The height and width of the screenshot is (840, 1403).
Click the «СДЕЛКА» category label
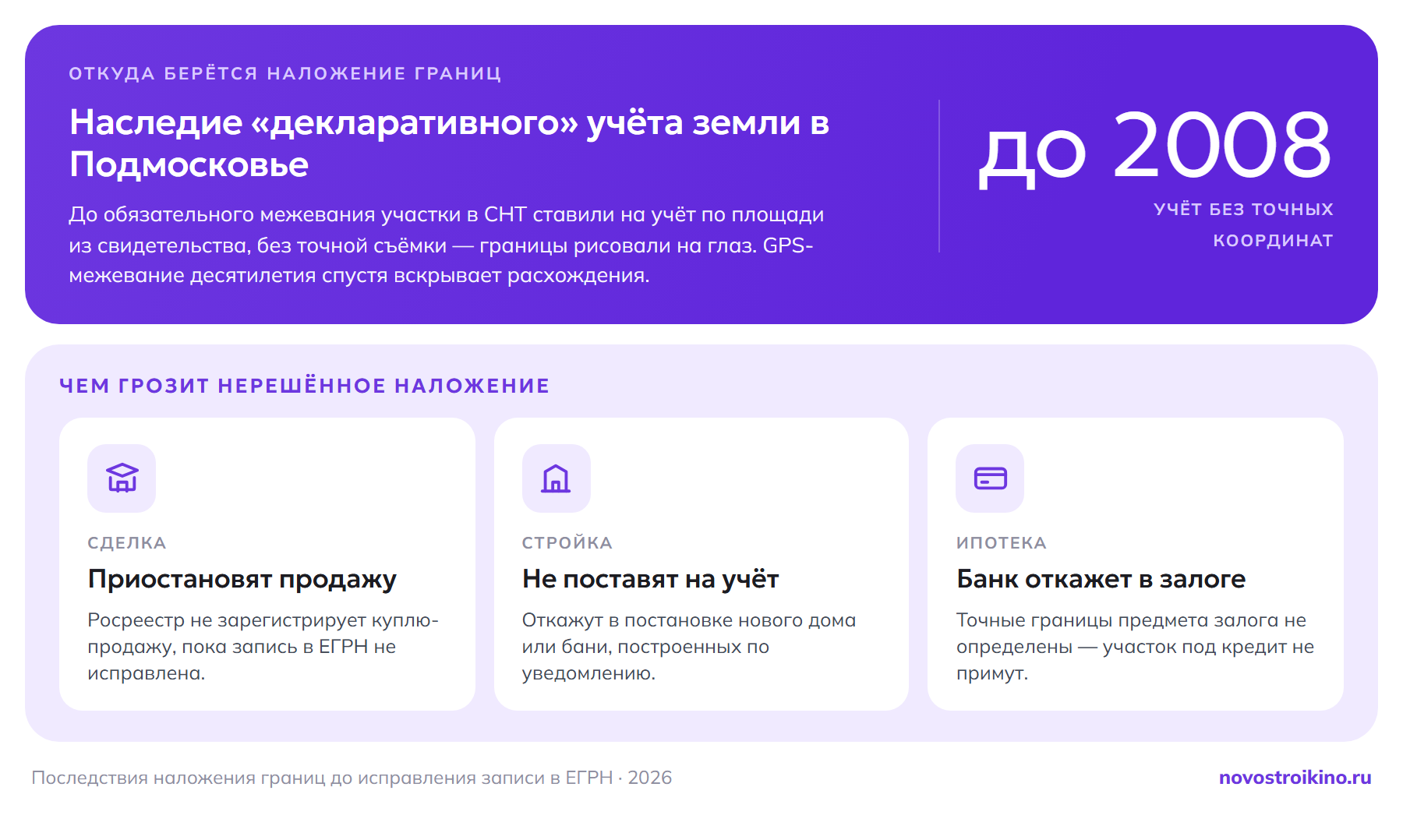coord(127,543)
